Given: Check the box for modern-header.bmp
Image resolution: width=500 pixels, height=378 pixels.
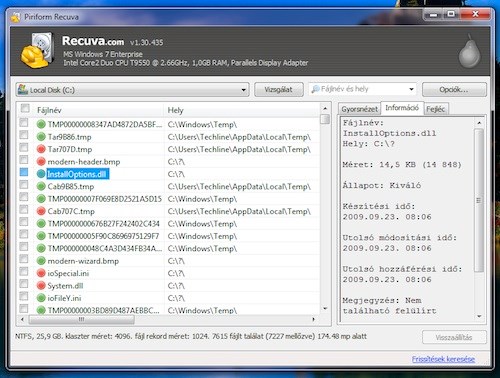Looking at the screenshot, I should click(24, 160).
